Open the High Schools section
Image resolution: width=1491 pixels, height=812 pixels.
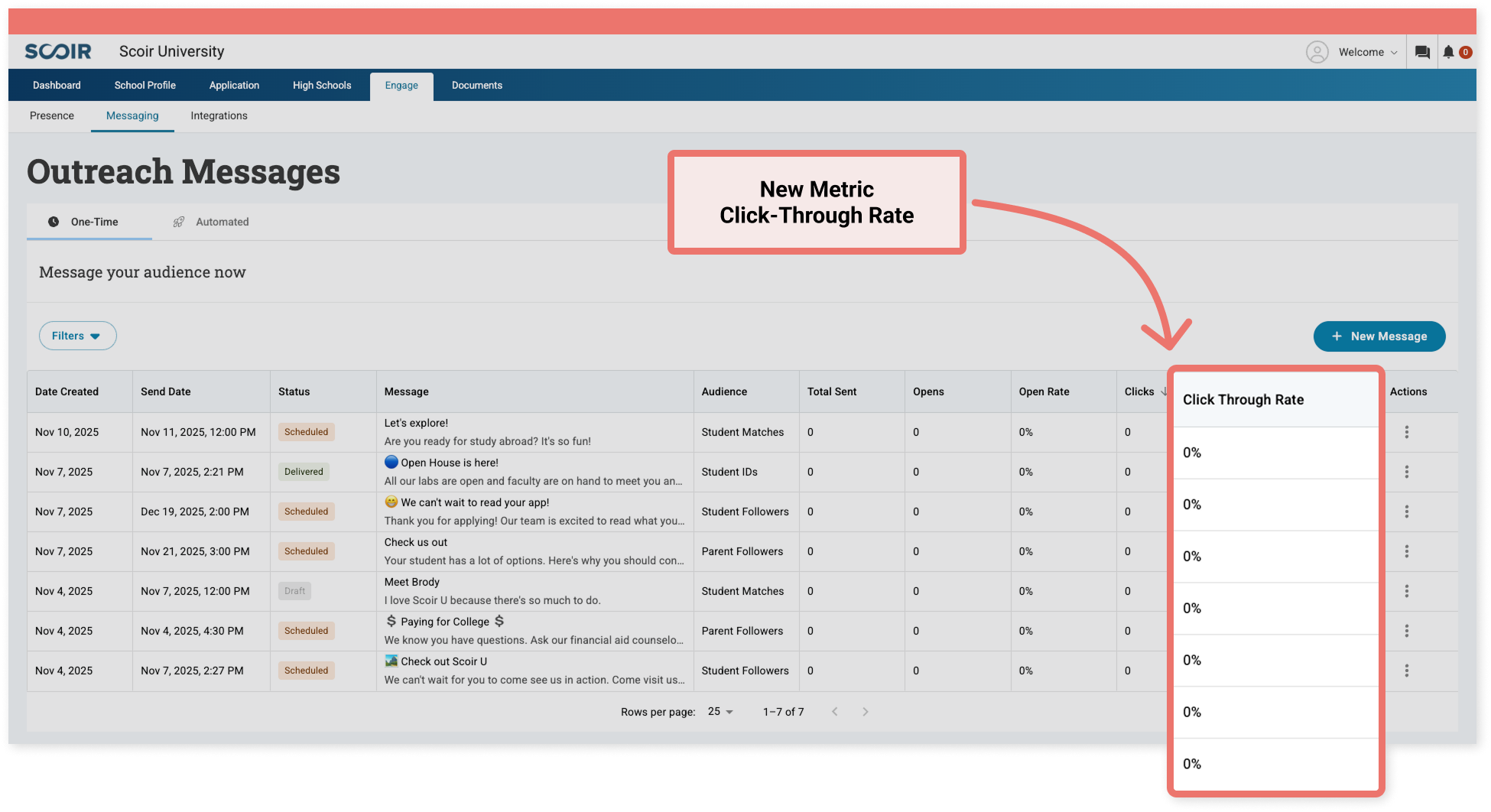(321, 85)
